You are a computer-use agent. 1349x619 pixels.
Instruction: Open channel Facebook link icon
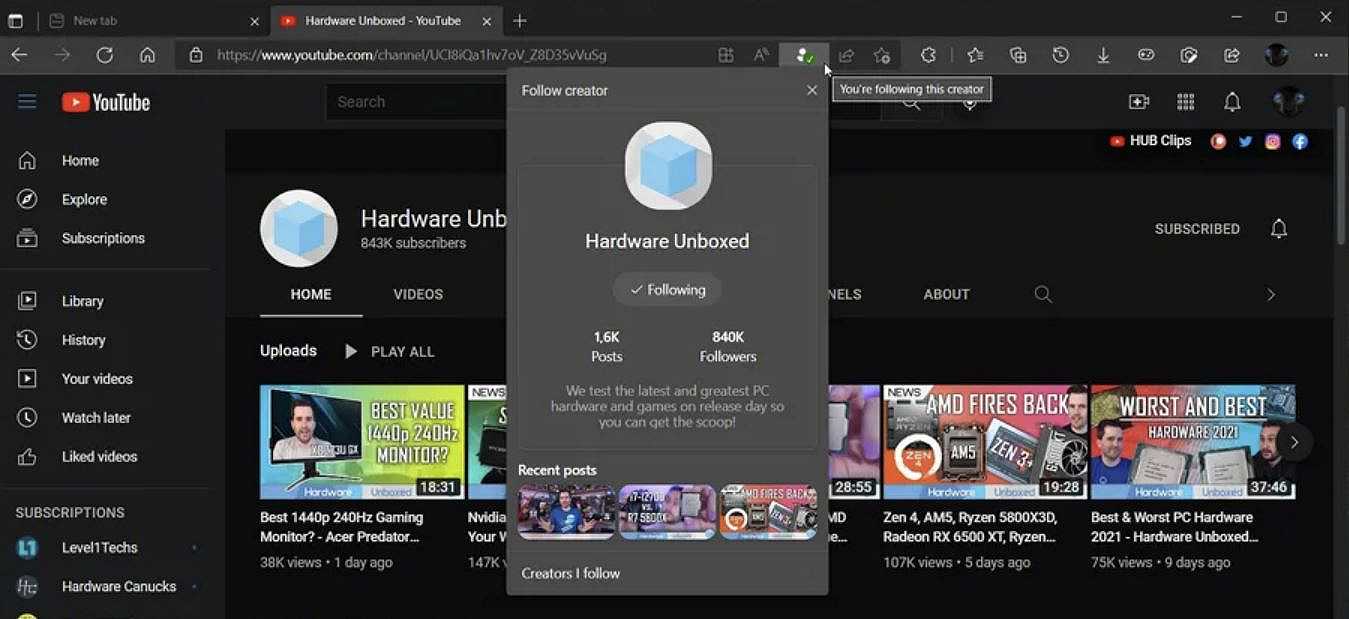[x=1299, y=141]
